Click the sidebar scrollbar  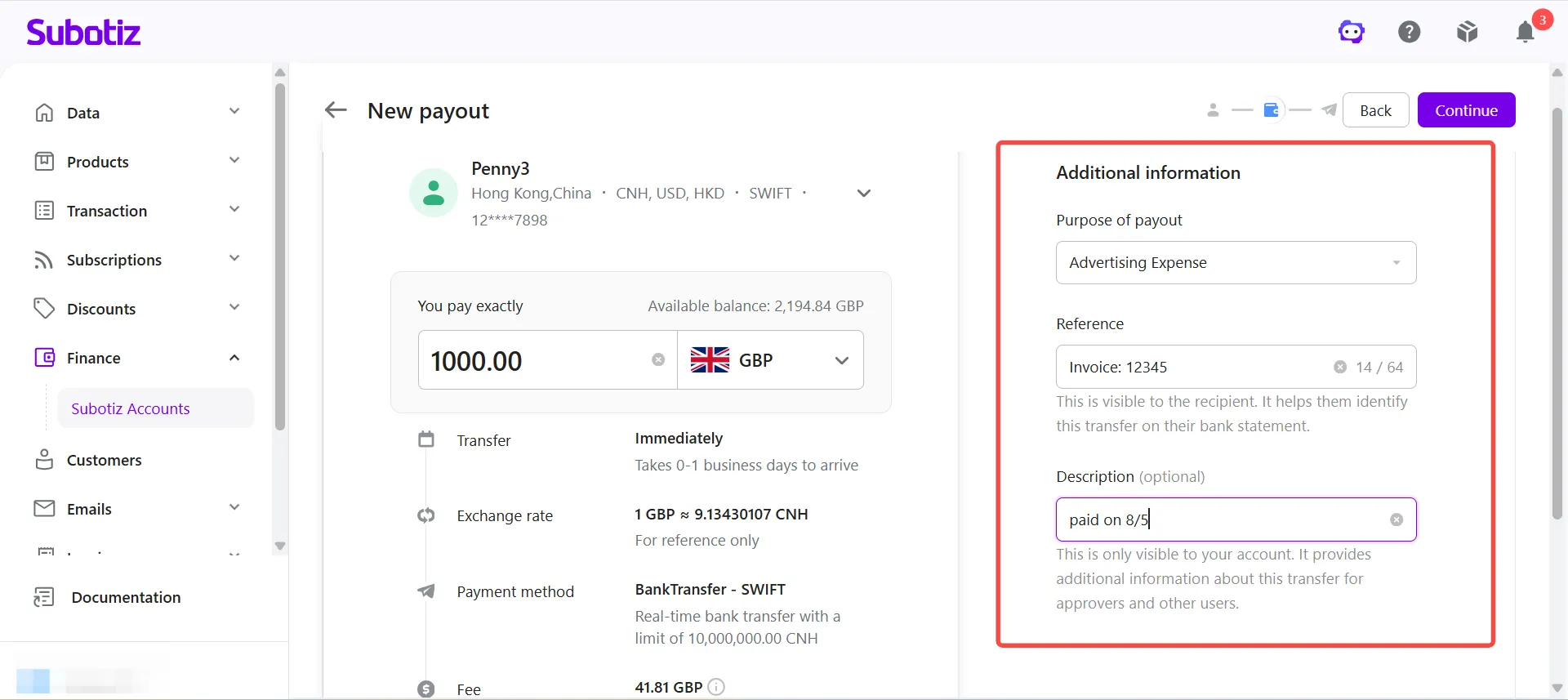(x=280, y=257)
